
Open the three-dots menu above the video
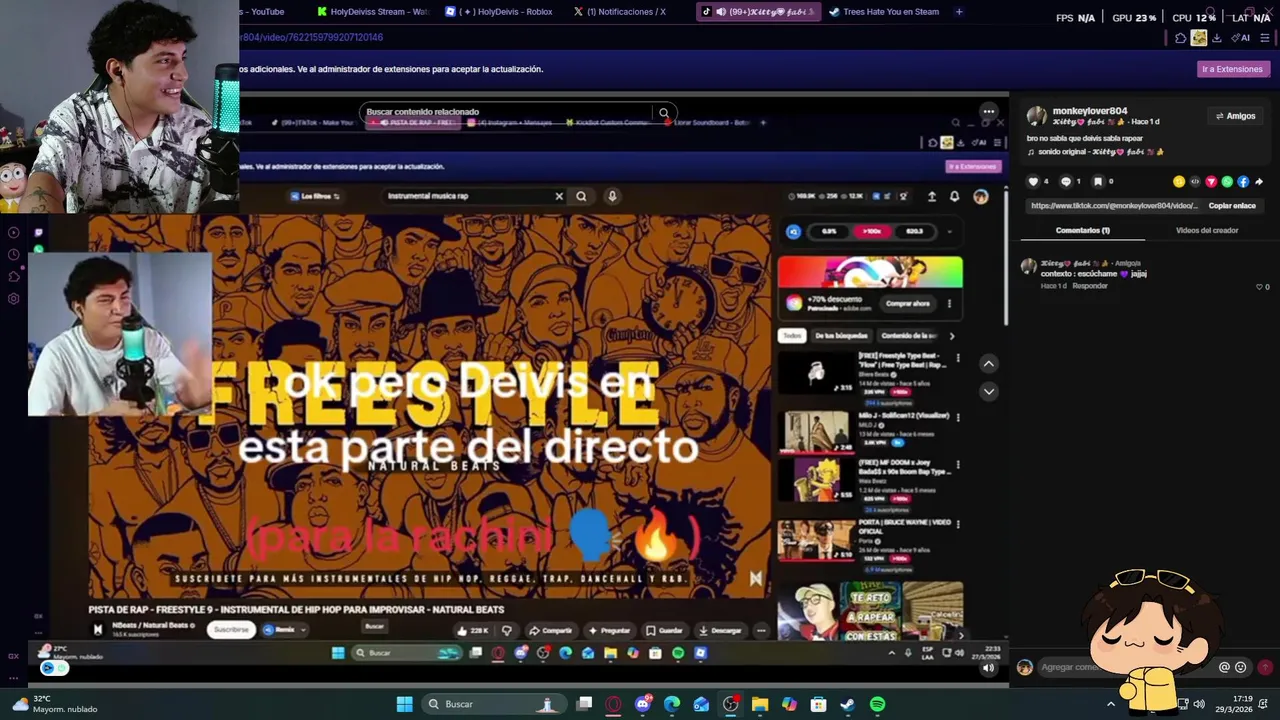coord(988,112)
